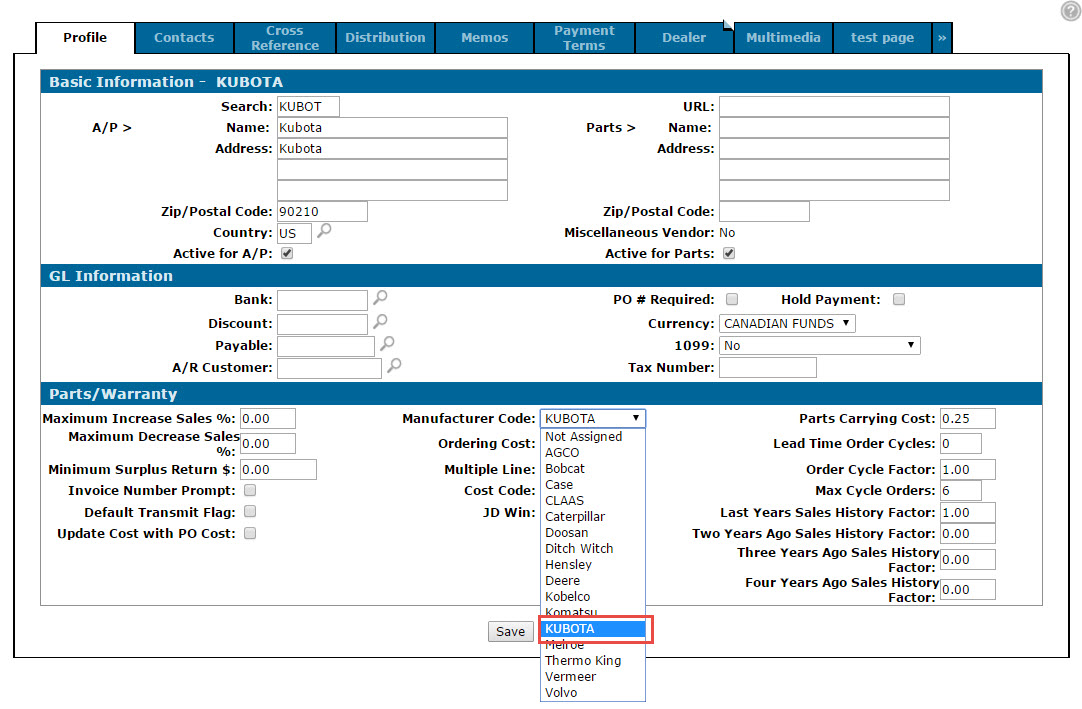1082x709 pixels.
Task: Toggle Active for A/P checkbox
Action: [x=287, y=253]
